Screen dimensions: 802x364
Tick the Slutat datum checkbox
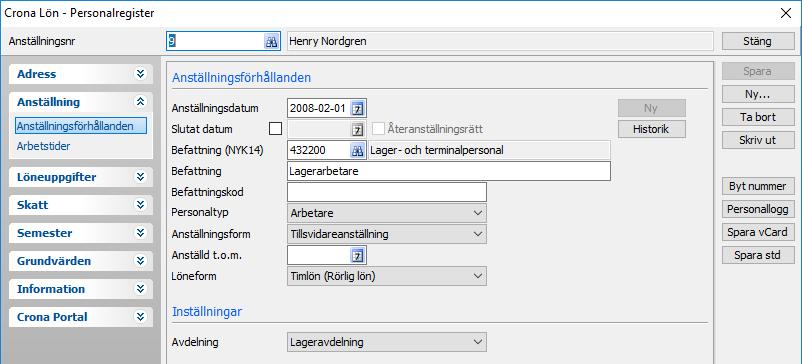275,129
